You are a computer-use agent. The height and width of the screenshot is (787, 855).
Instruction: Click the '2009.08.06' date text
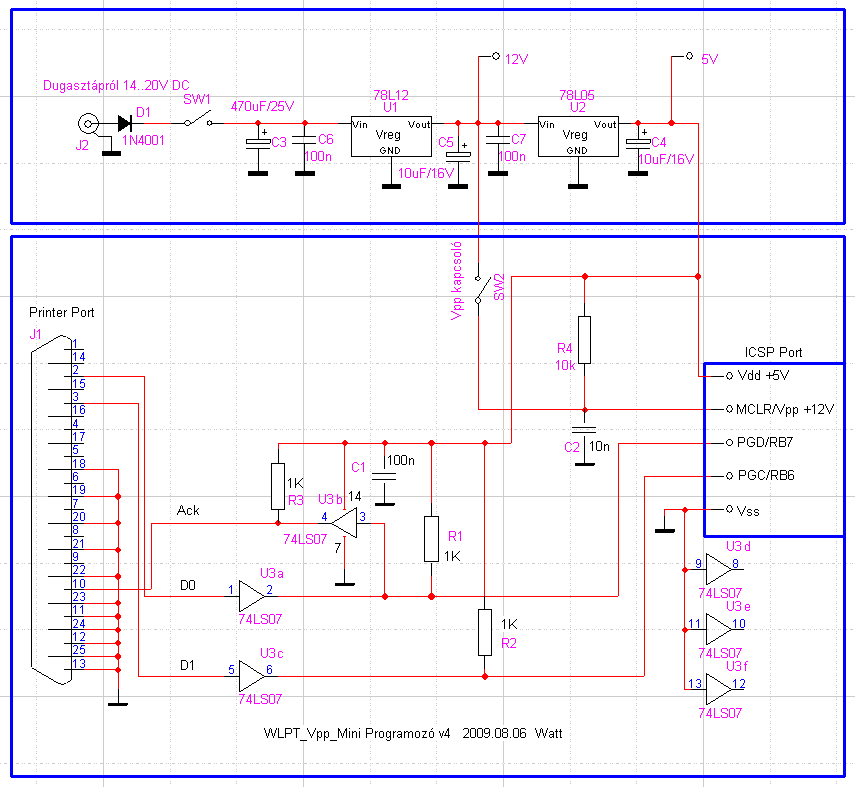pos(495,734)
